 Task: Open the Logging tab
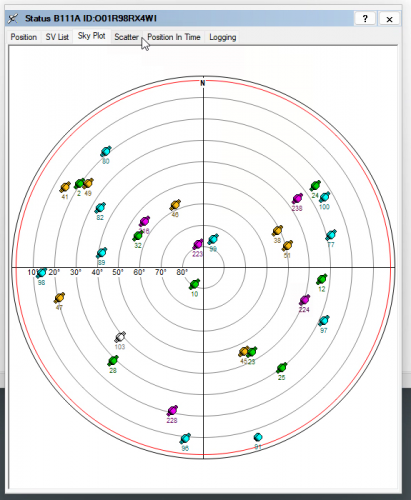[223, 37]
